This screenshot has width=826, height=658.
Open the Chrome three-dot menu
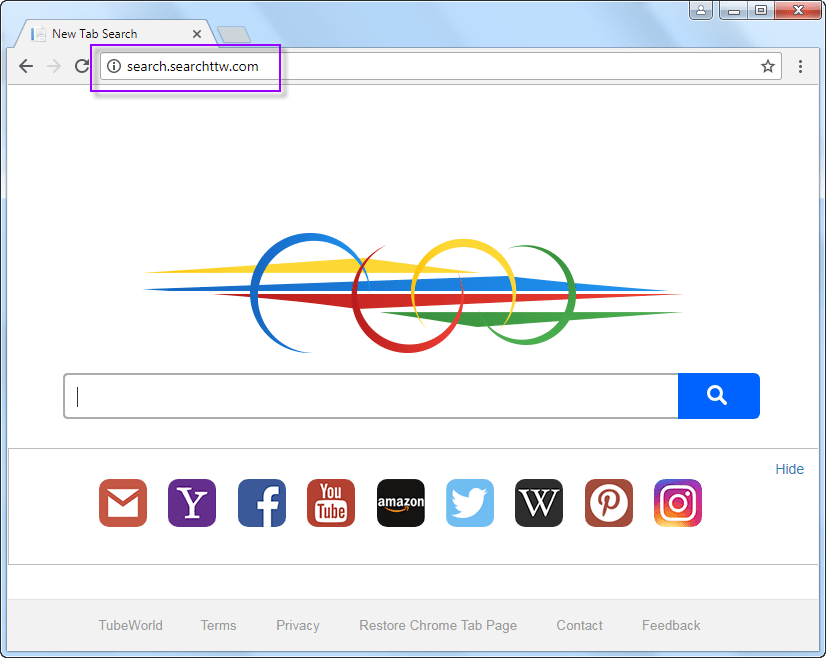(x=800, y=66)
